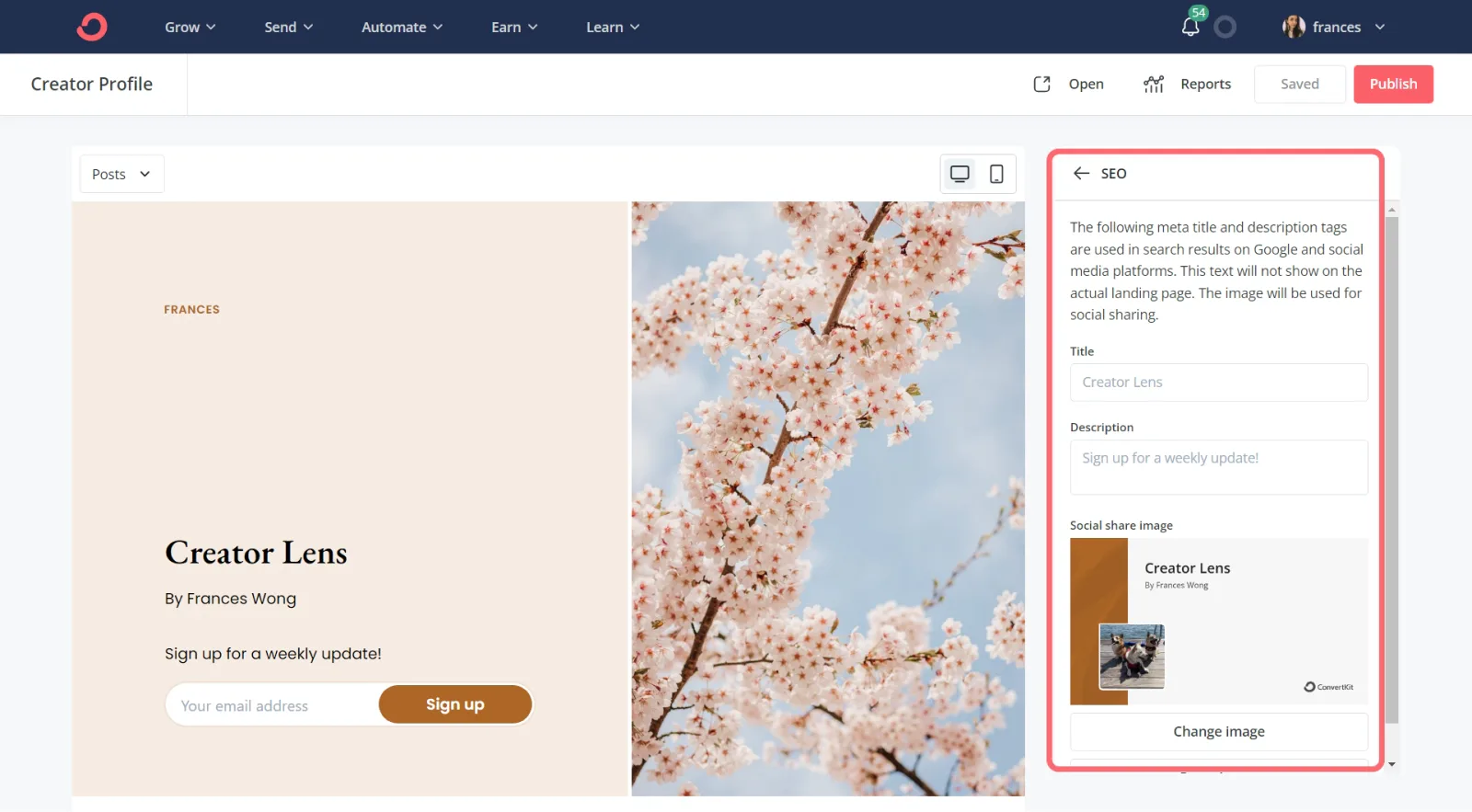
Task: Click the SEO Title input field
Action: pos(1218,383)
